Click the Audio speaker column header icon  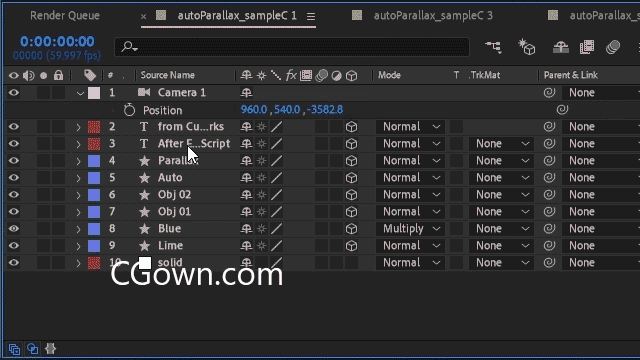coord(29,76)
